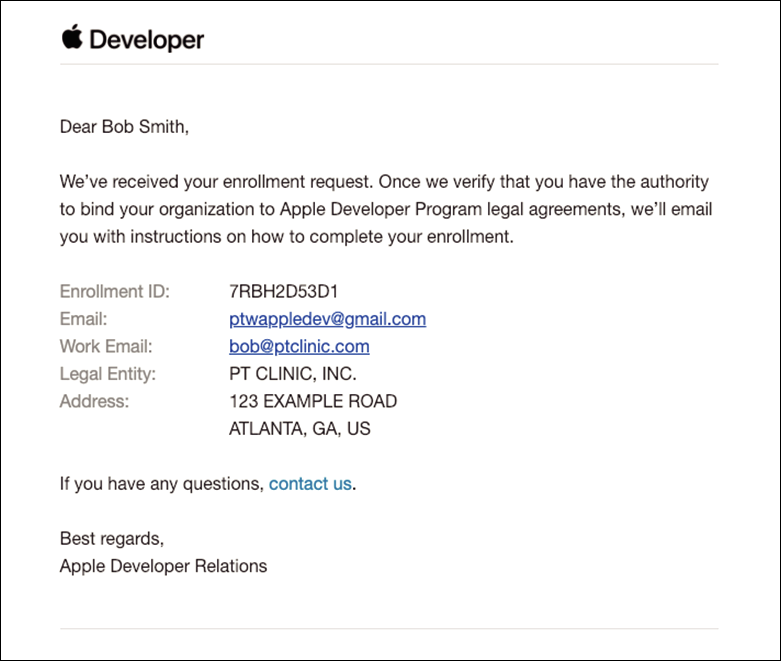The width and height of the screenshot is (781, 661).
Task: Click the "Address:" label
Action: [94, 401]
